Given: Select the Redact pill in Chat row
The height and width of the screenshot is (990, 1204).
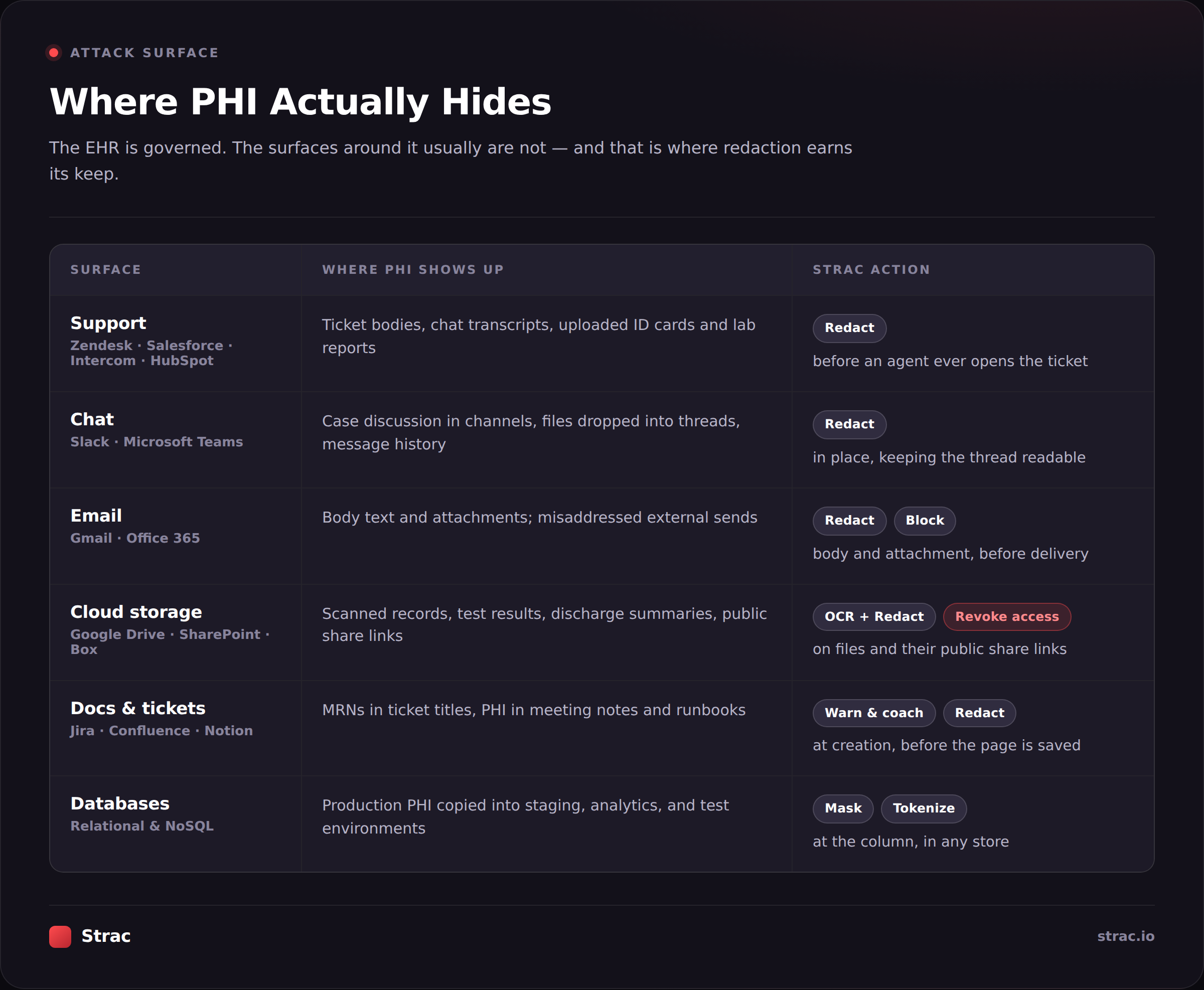Looking at the screenshot, I should [849, 424].
